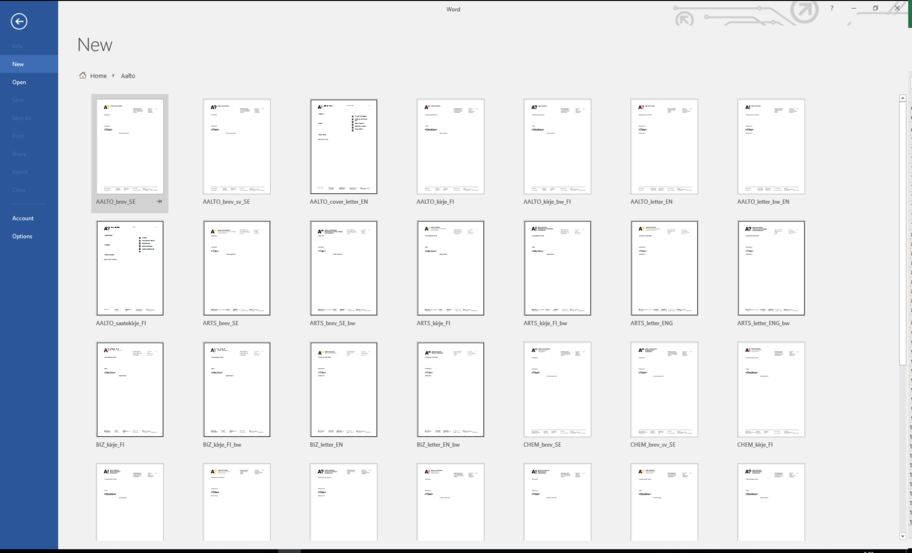Pick the CHEM_kirje_FI template
The image size is (912, 553).
click(x=771, y=390)
